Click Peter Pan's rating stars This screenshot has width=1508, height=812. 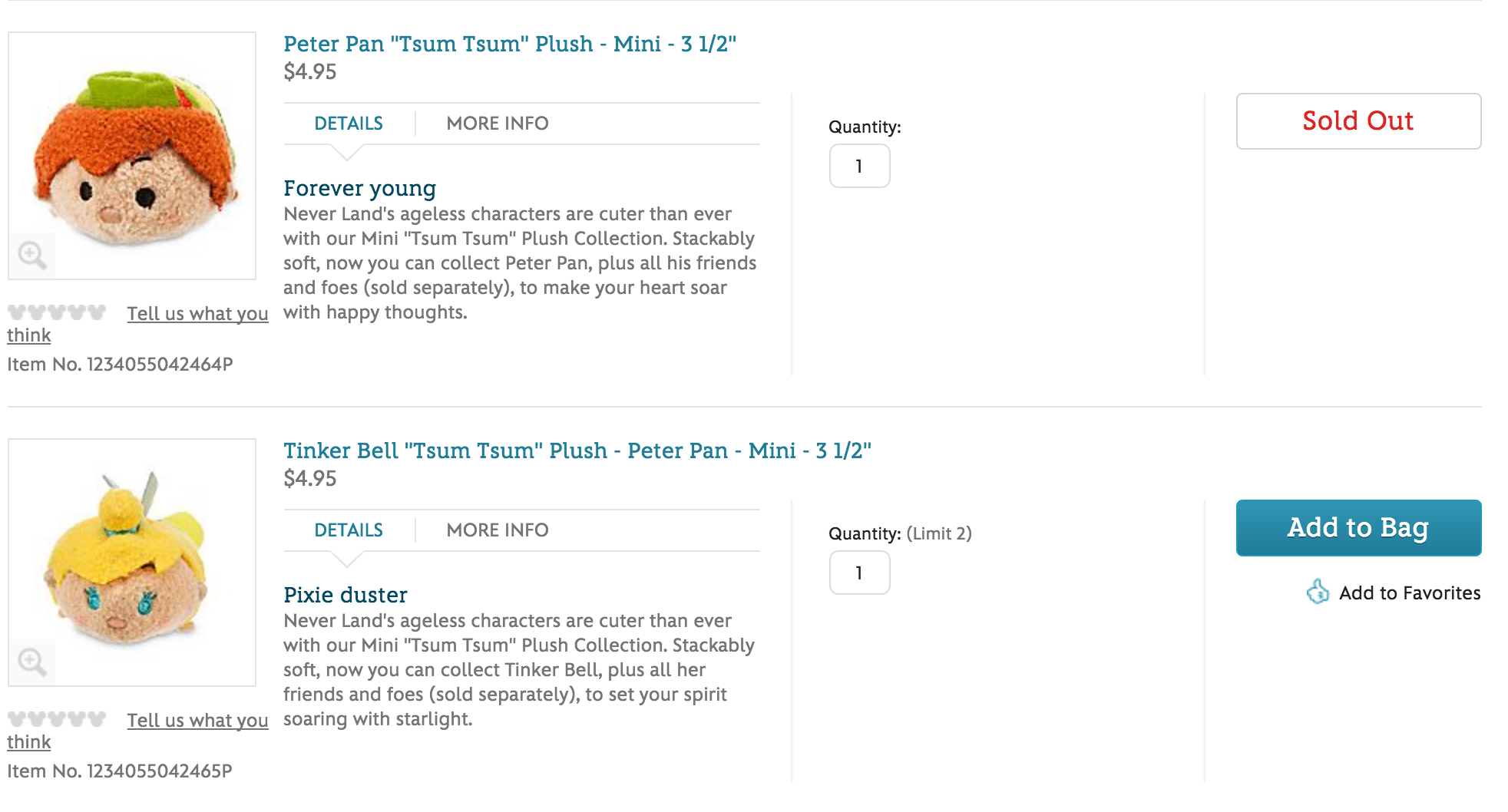click(57, 312)
